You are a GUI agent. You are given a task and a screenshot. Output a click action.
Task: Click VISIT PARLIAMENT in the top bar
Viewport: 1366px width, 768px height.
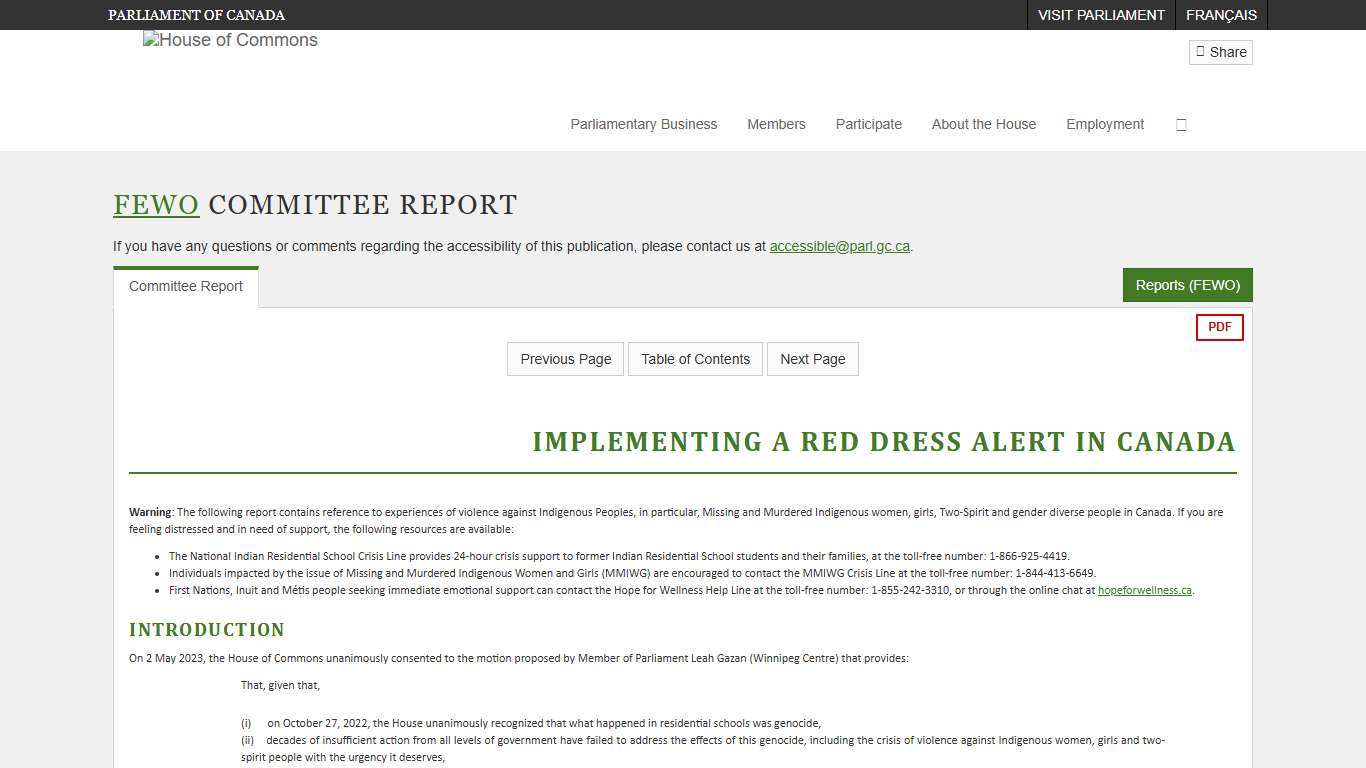pos(1101,15)
